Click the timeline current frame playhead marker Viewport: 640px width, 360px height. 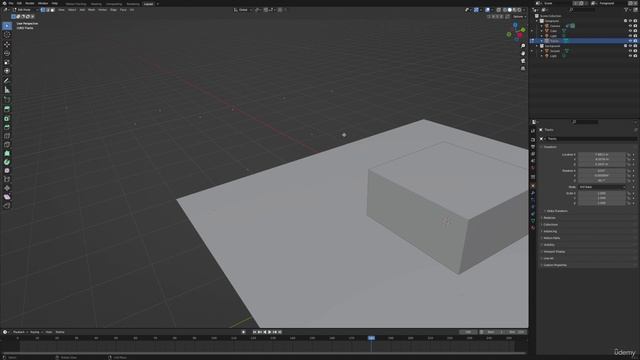pyautogui.click(x=371, y=338)
